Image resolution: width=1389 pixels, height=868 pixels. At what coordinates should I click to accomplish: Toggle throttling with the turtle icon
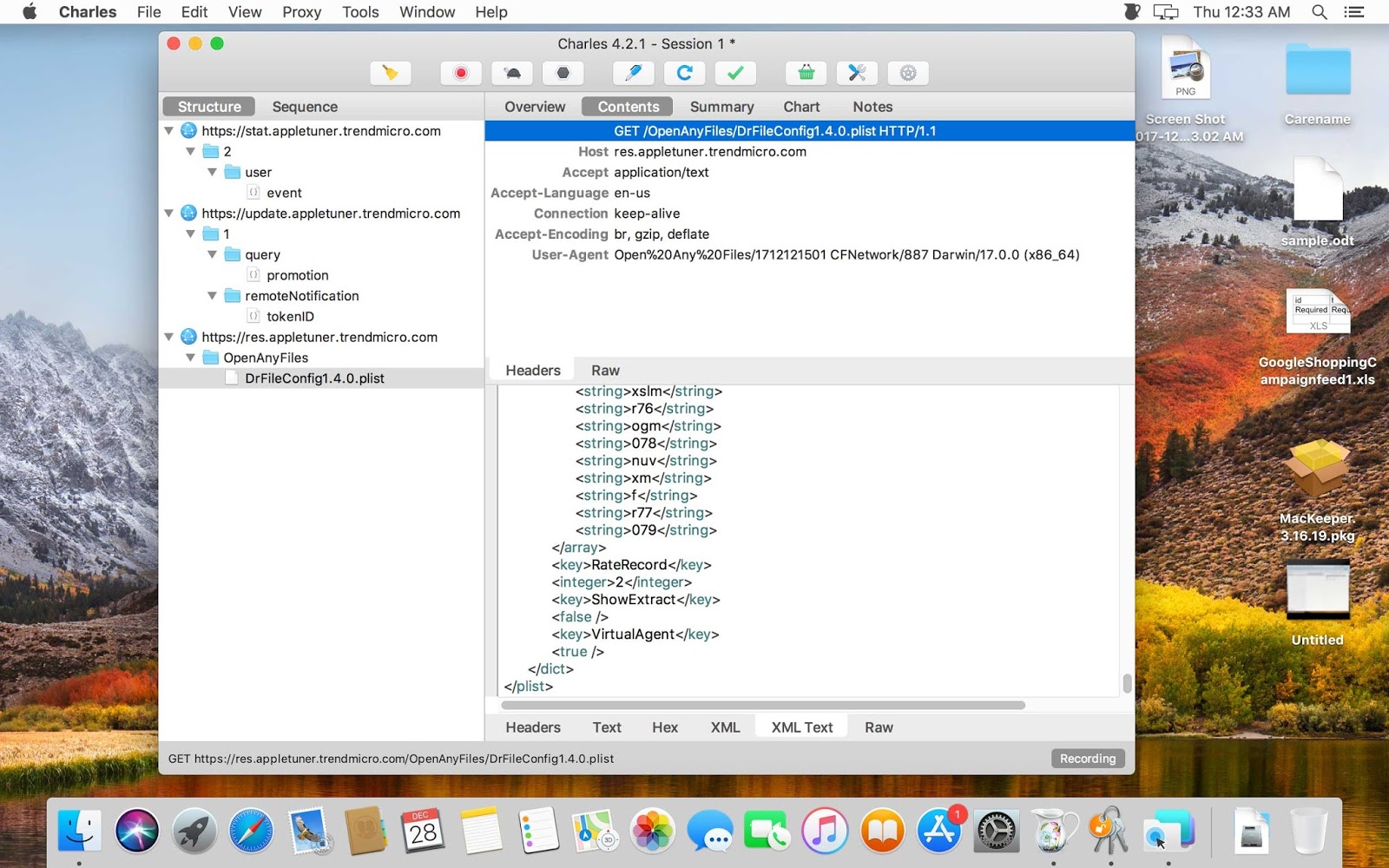[512, 73]
